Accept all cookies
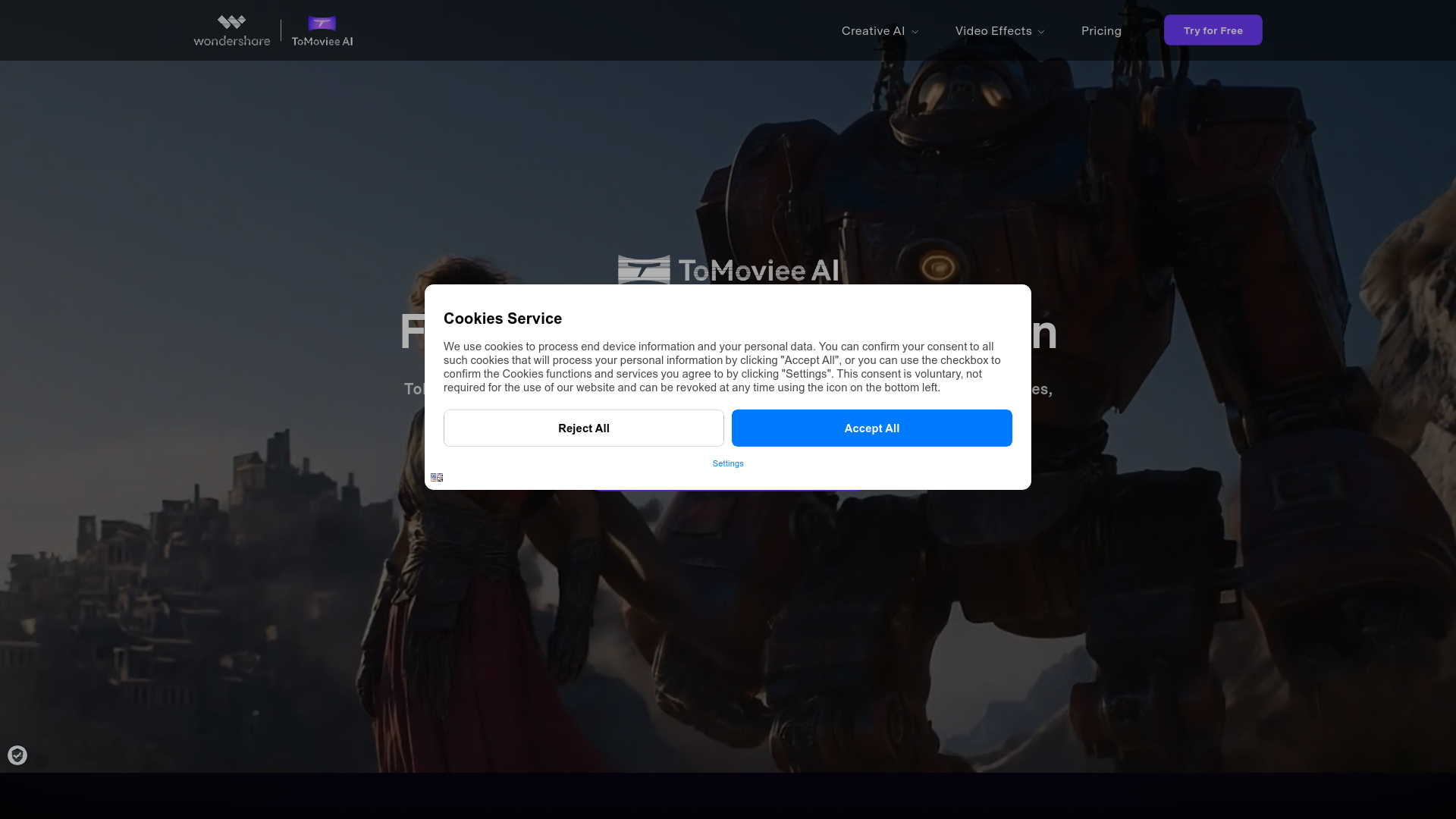Image resolution: width=1456 pixels, height=819 pixels. point(872,428)
